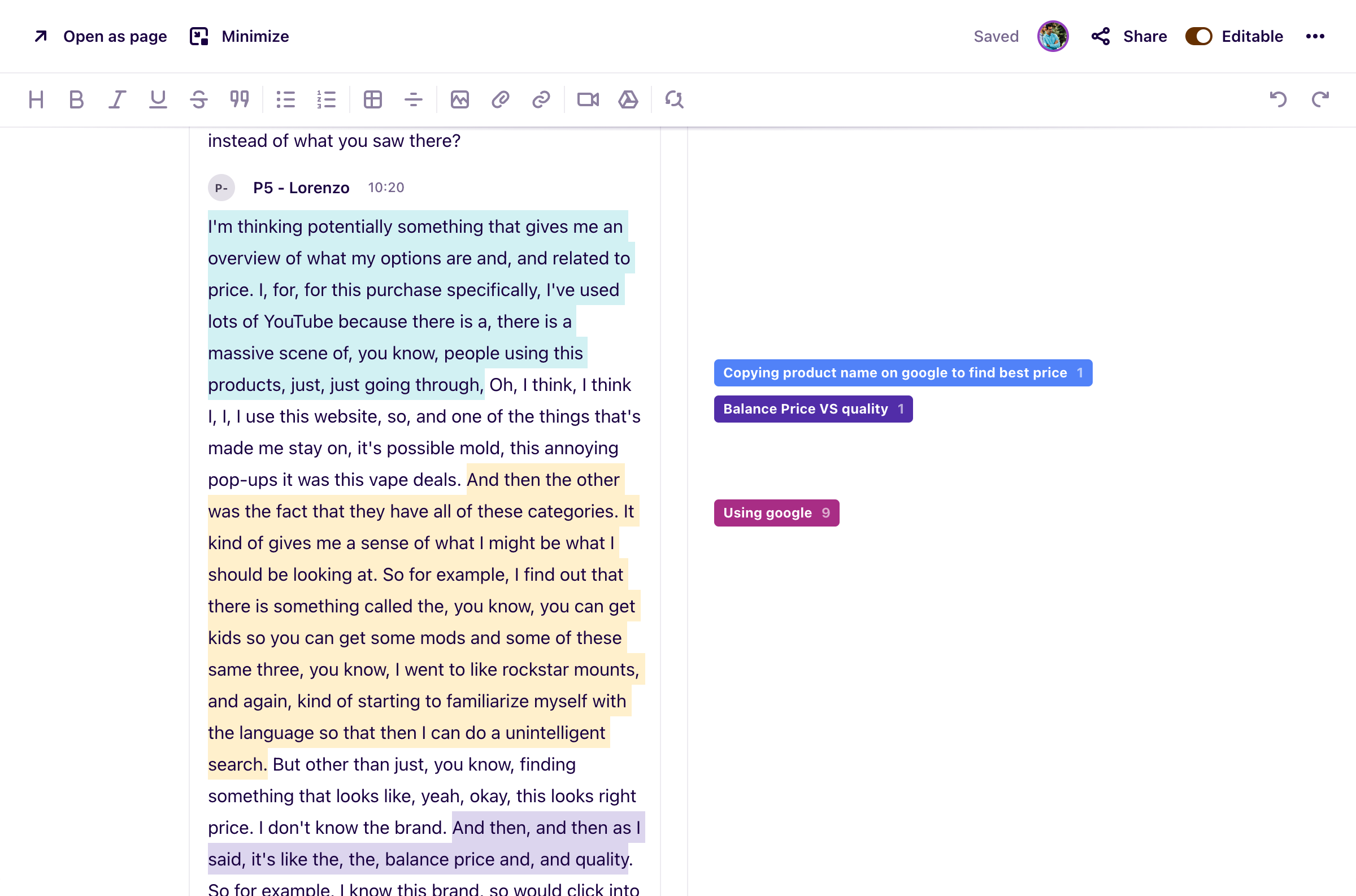Select the Balance Price VS quality tag
Screen dimensions: 1356x896
812,409
